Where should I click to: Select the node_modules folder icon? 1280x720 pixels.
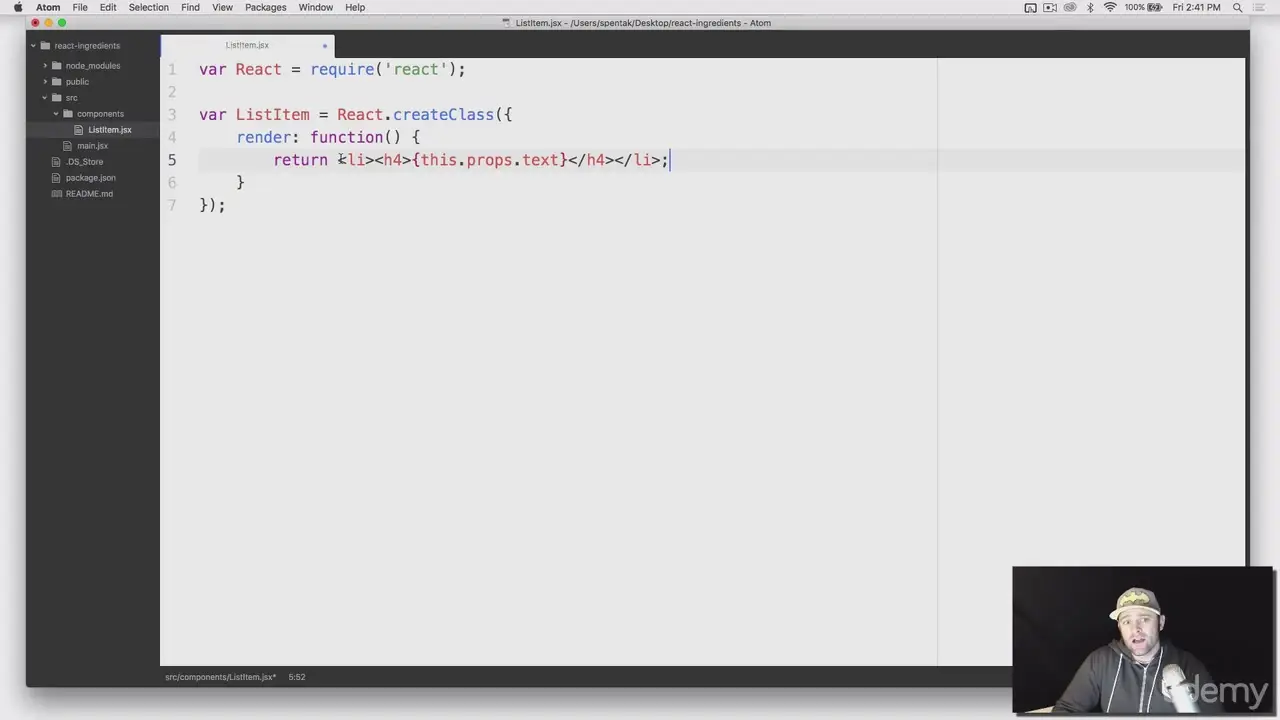coord(57,66)
